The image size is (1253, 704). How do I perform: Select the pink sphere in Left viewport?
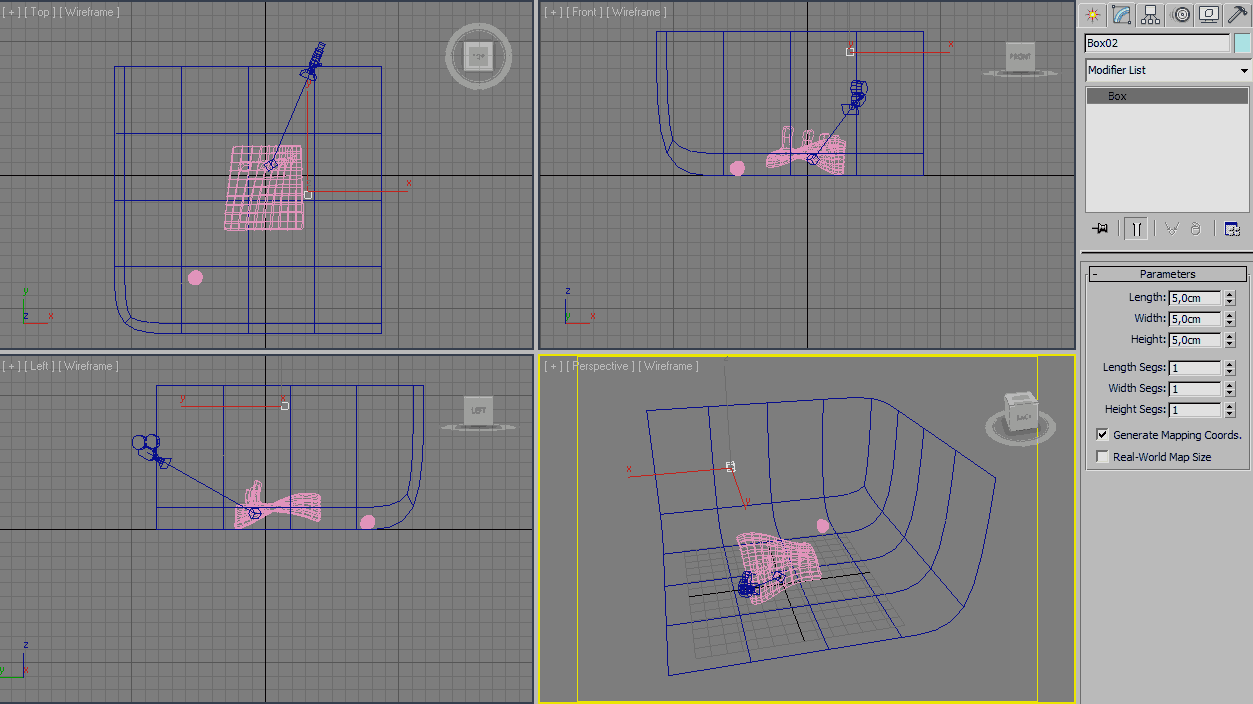(x=368, y=522)
